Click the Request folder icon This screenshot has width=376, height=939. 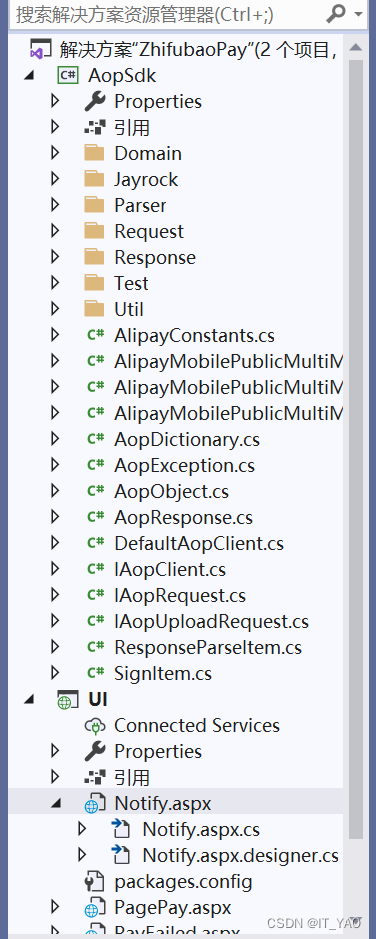[95, 231]
